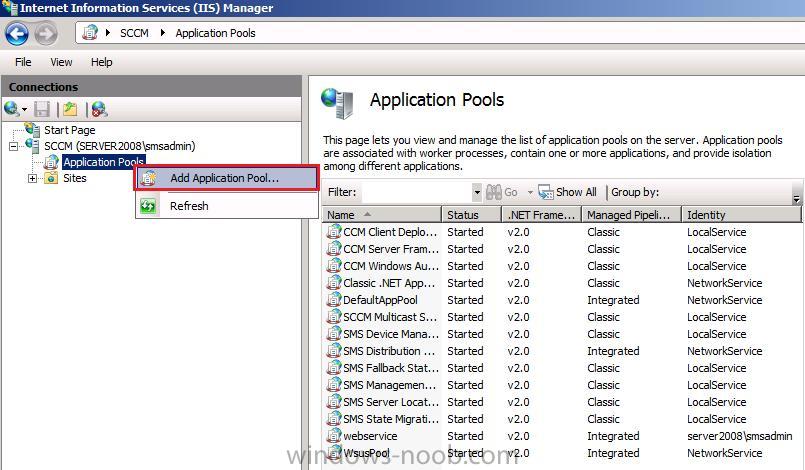Click the Go filter button
The height and width of the screenshot is (470, 805).
[x=502, y=192]
